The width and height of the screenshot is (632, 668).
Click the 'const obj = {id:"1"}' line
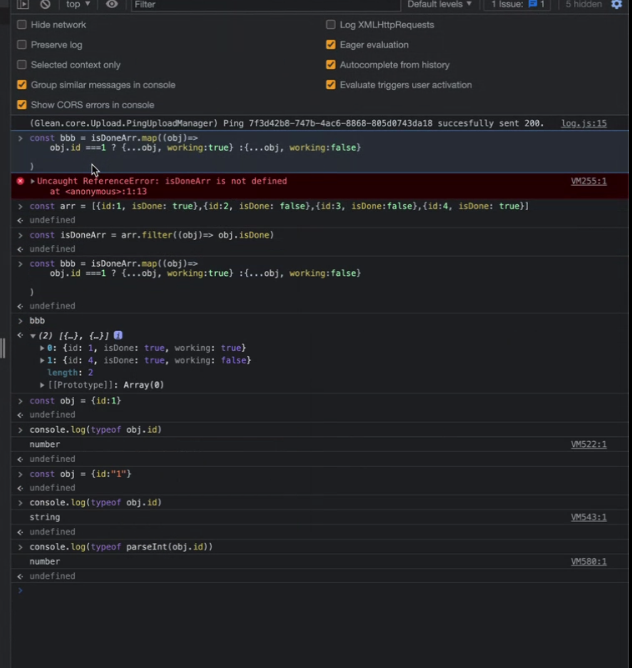pos(81,474)
